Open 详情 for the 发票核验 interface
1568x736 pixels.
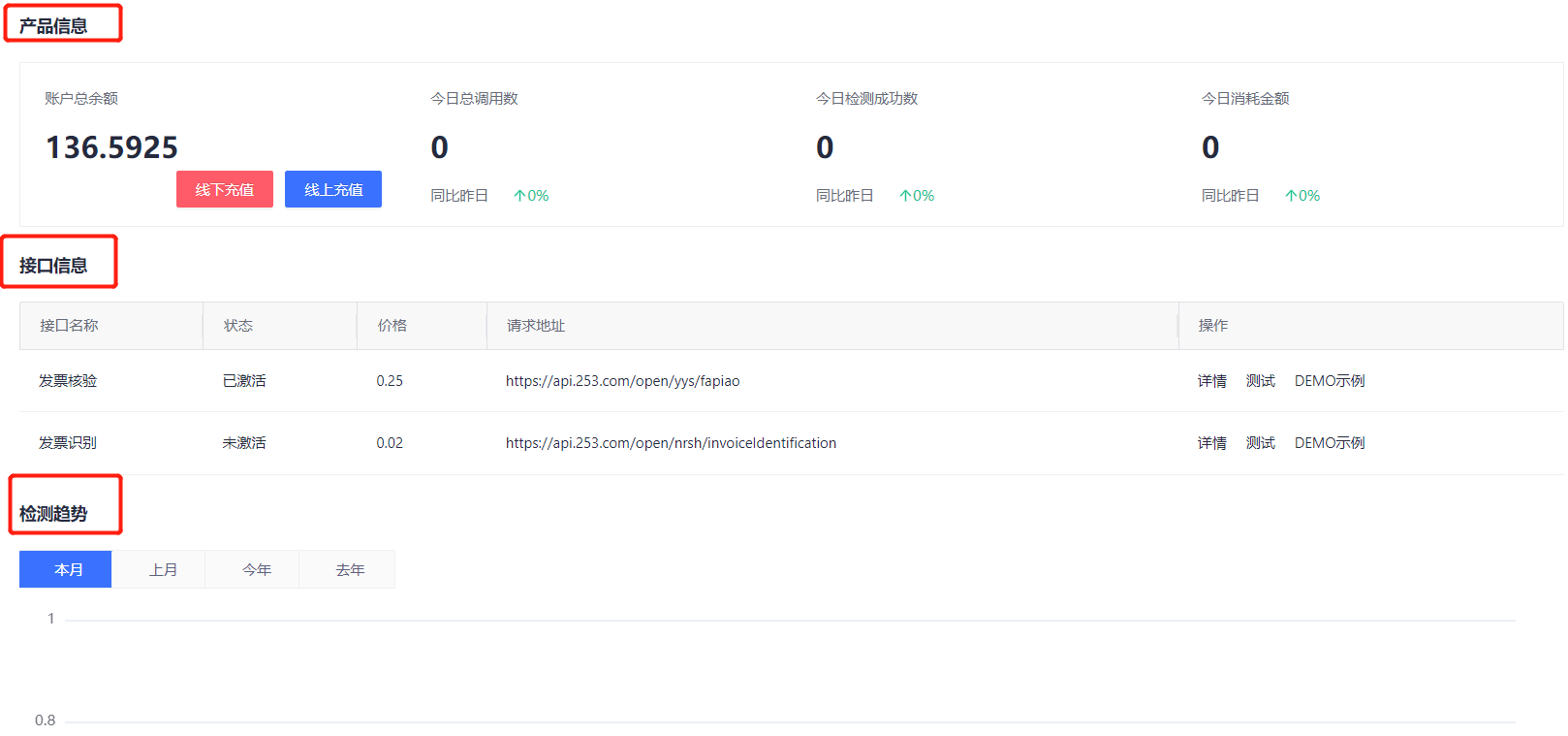point(1211,381)
